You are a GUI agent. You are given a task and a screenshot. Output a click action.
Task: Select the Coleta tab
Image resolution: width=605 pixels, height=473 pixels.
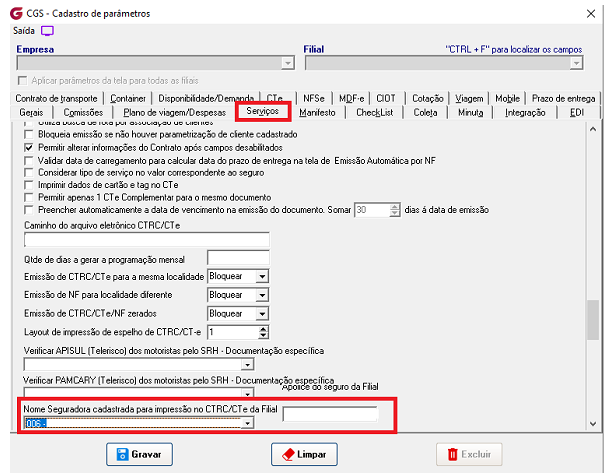425,113
